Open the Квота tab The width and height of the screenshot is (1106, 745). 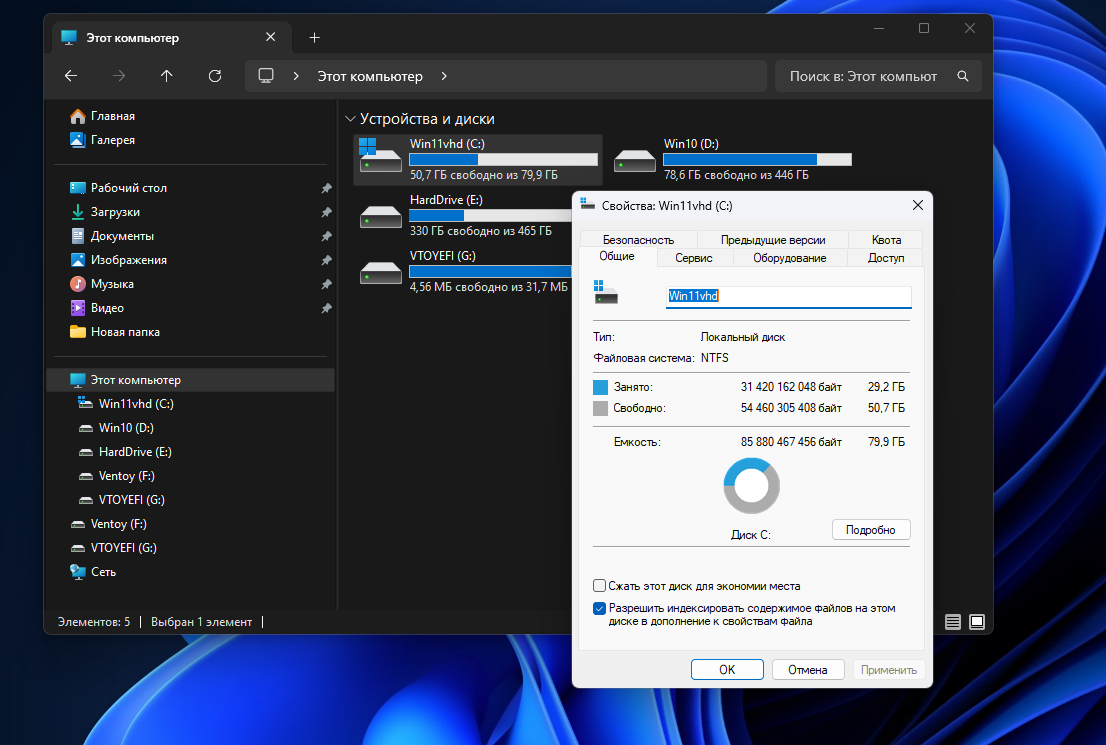coord(886,240)
